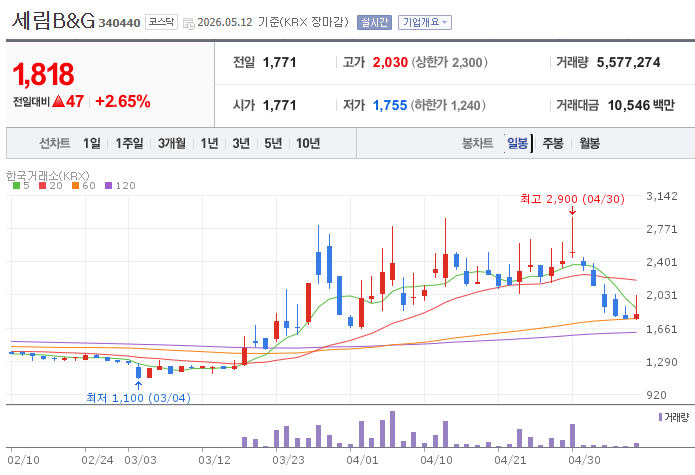Click the 04/30 date axis label
695x475 pixels.
click(584, 460)
